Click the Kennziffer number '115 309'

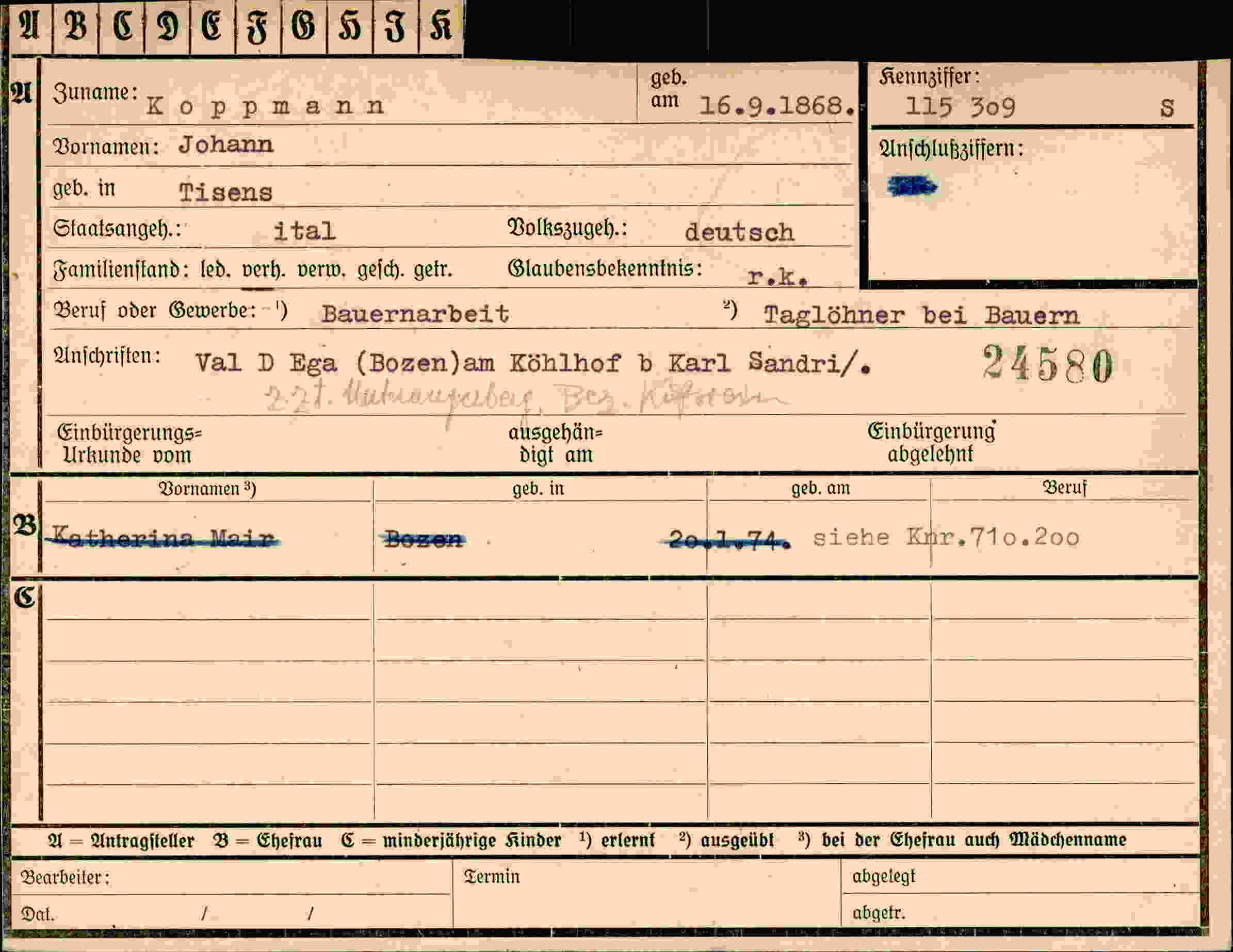960,107
